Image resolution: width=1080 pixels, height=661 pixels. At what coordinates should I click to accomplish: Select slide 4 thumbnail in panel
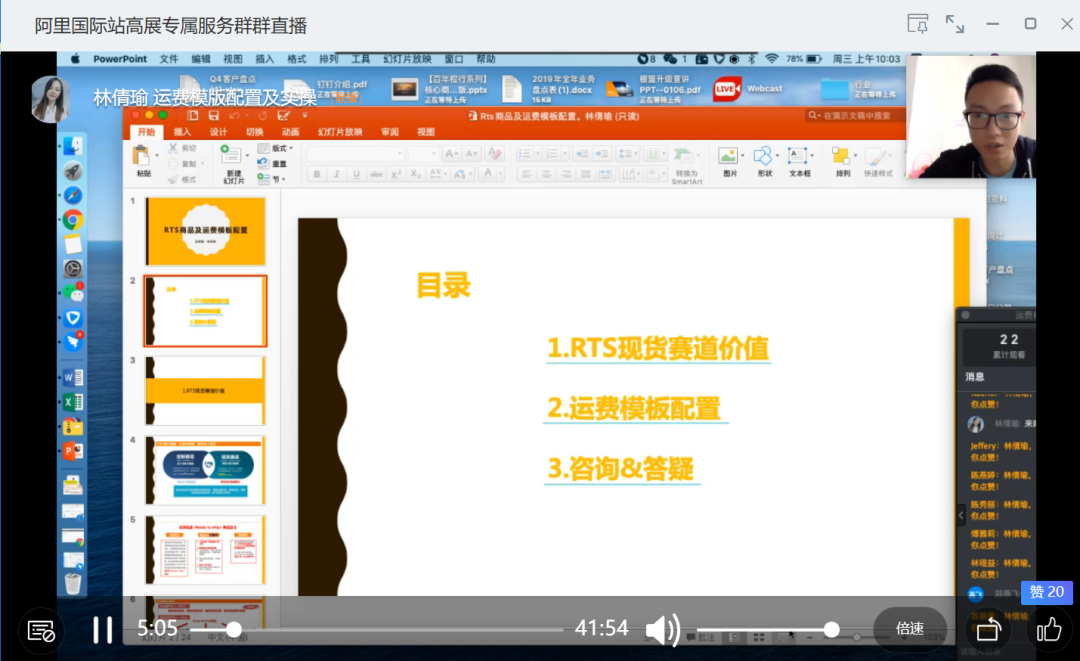click(206, 470)
